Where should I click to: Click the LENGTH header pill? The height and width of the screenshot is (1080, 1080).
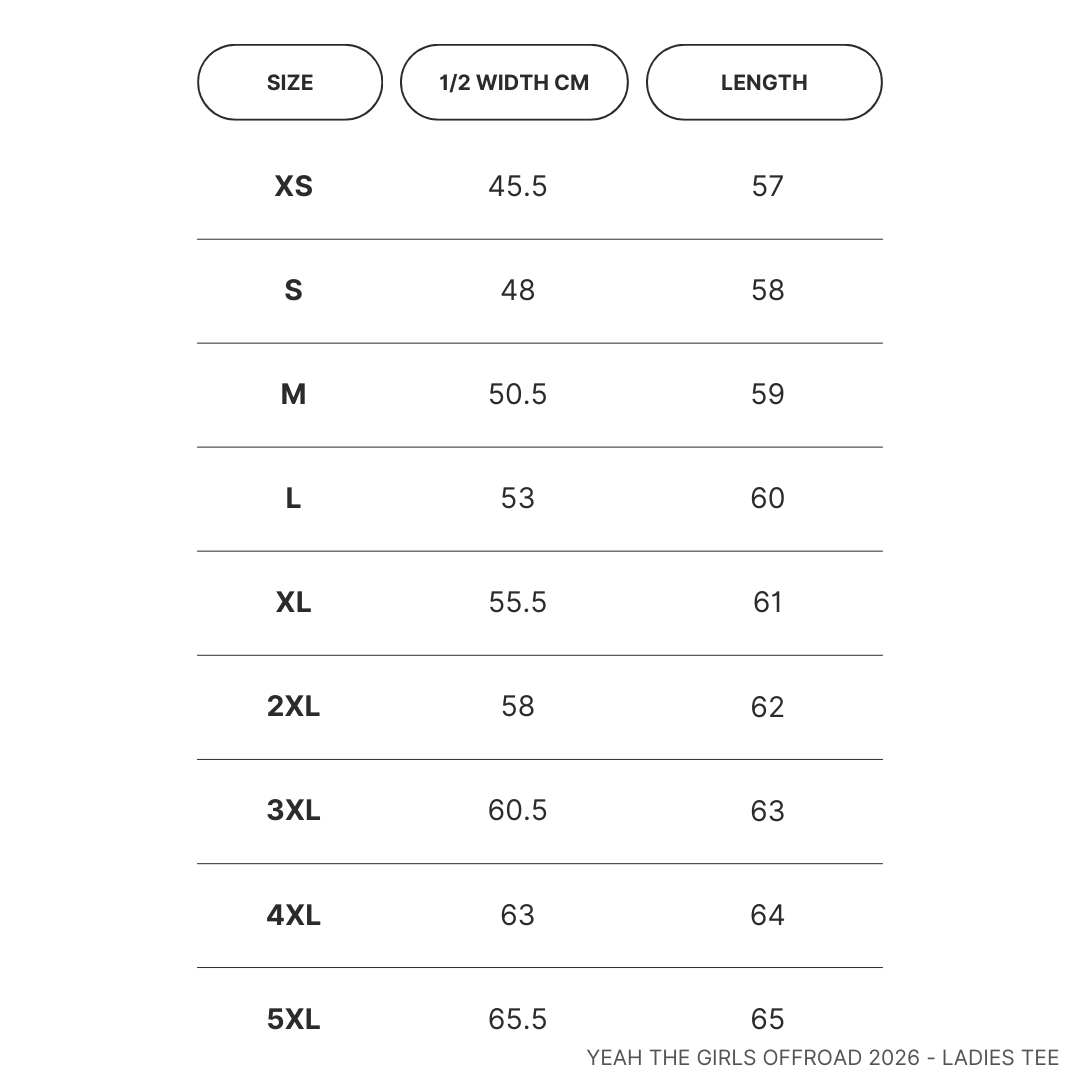764,83
